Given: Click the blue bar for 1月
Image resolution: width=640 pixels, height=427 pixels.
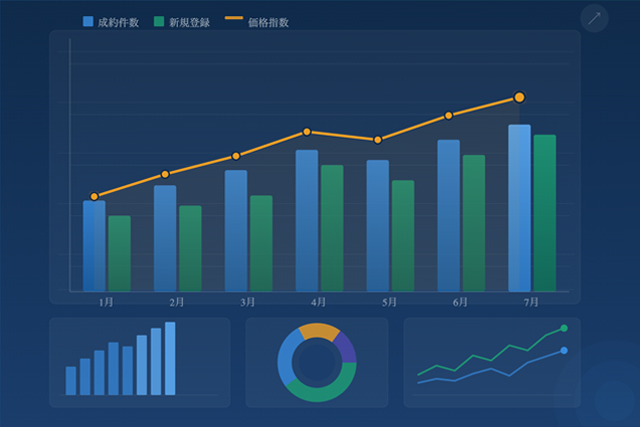Looking at the screenshot, I should click(x=94, y=246).
